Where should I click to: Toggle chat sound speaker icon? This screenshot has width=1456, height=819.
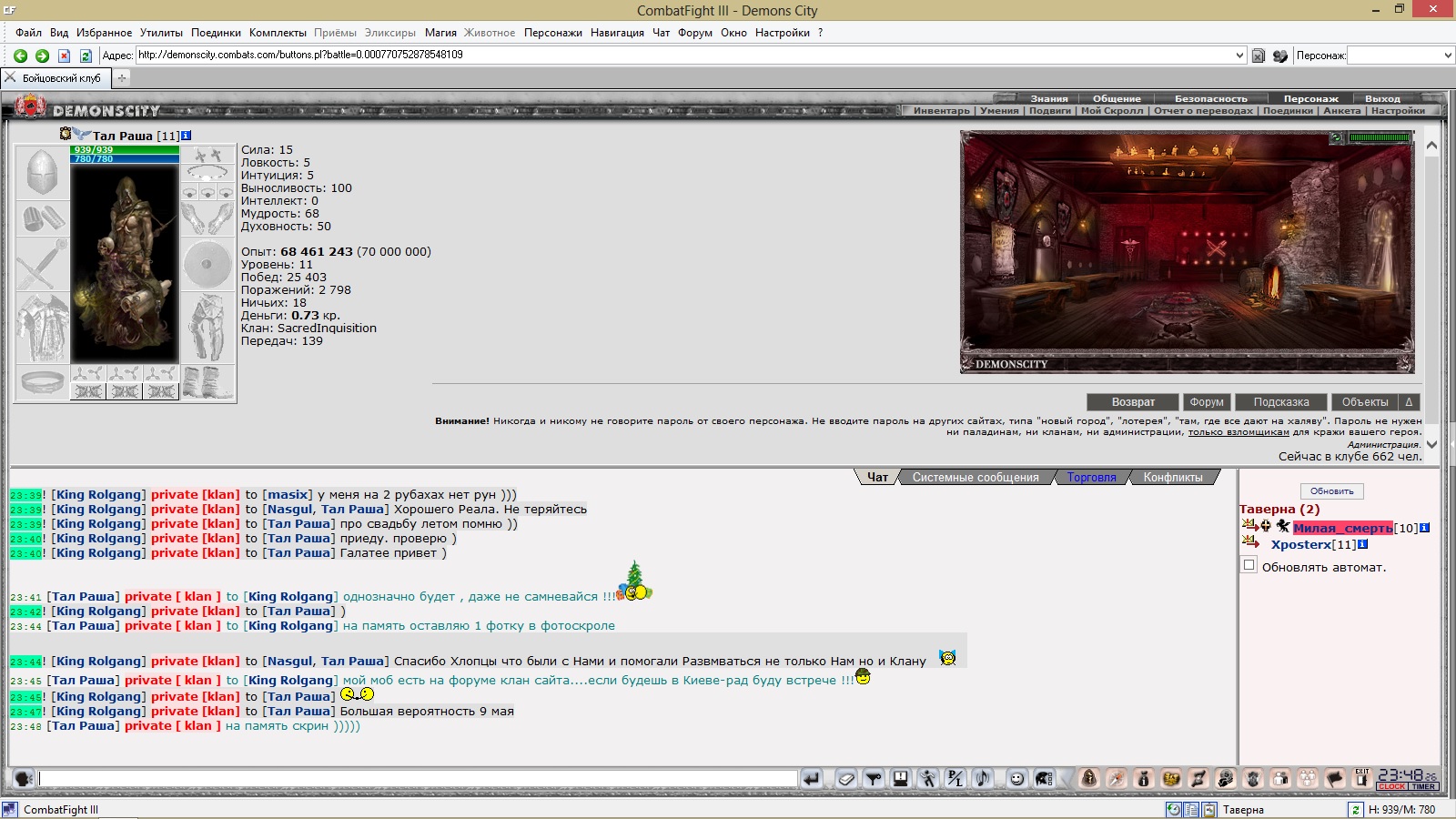point(983,778)
